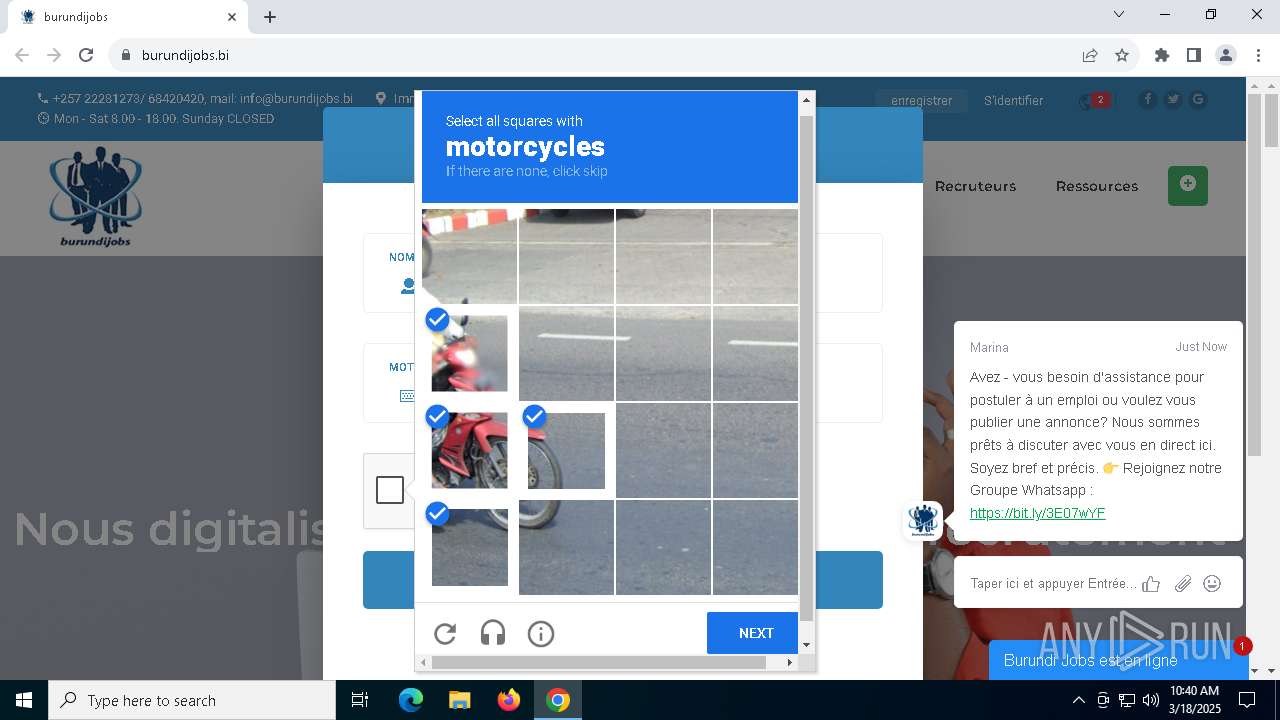Open Recruteurs menu
Image resolution: width=1280 pixels, height=720 pixels.
(x=975, y=186)
